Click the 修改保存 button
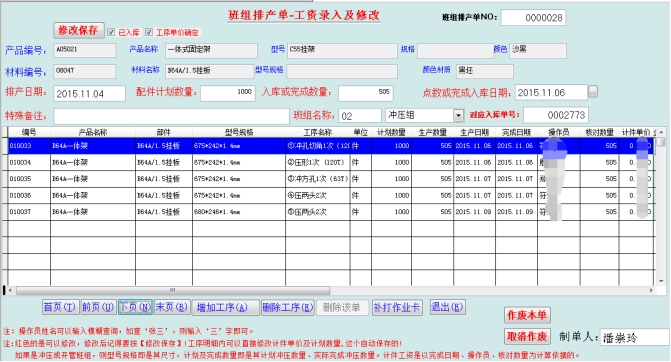 [x=79, y=30]
